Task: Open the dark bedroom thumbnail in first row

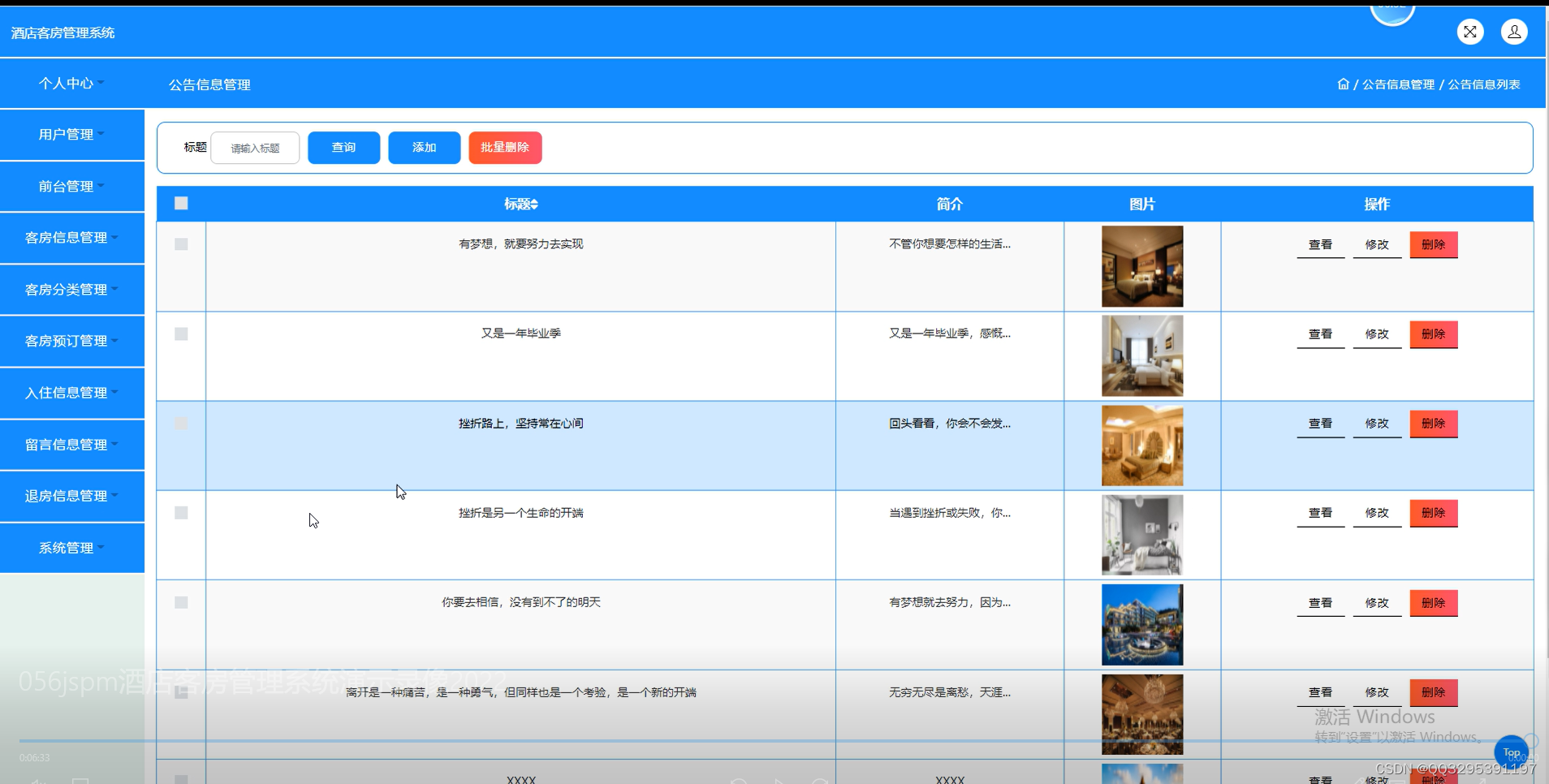Action: (x=1142, y=266)
